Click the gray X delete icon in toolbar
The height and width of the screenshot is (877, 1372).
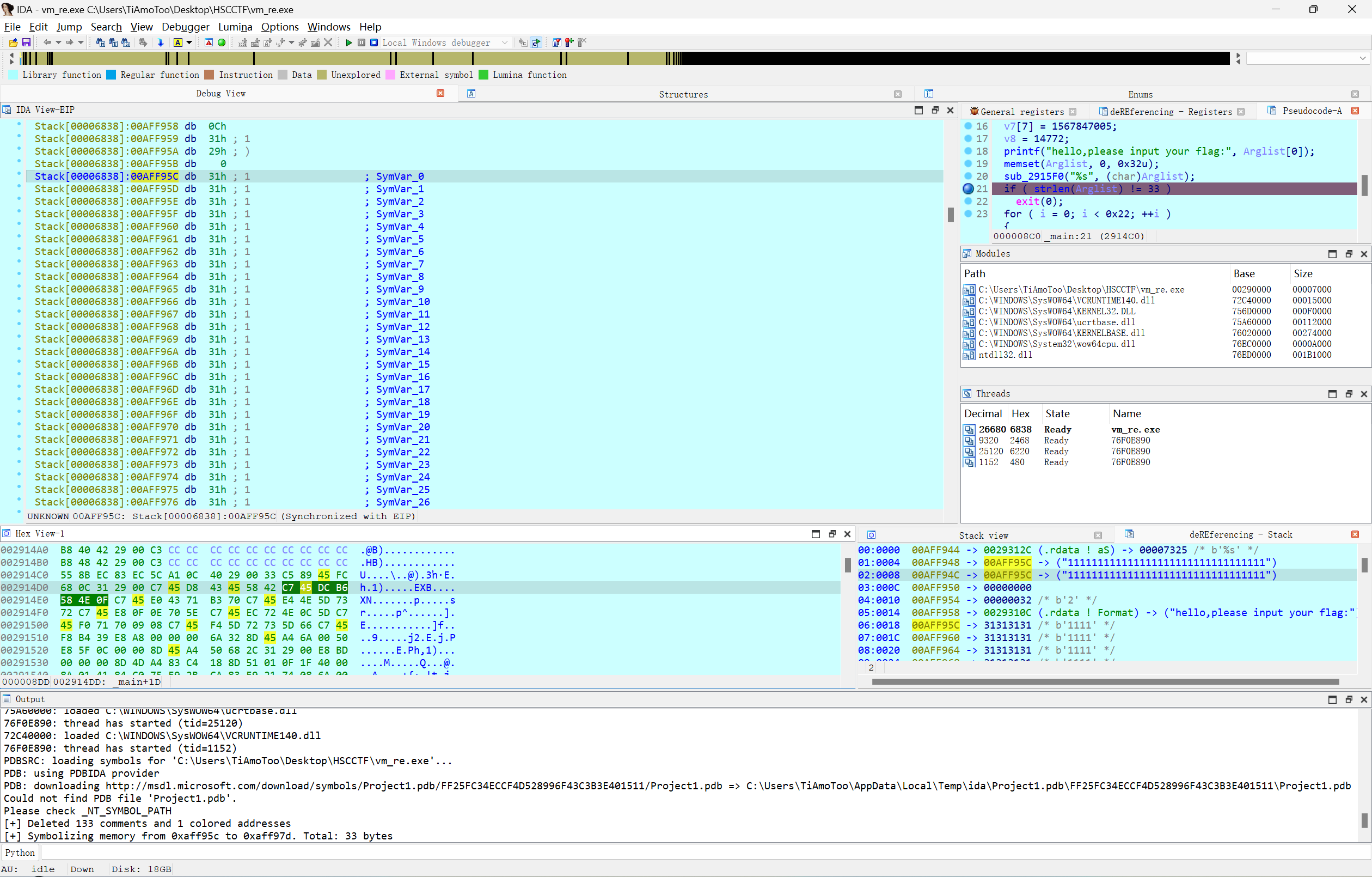coord(328,43)
